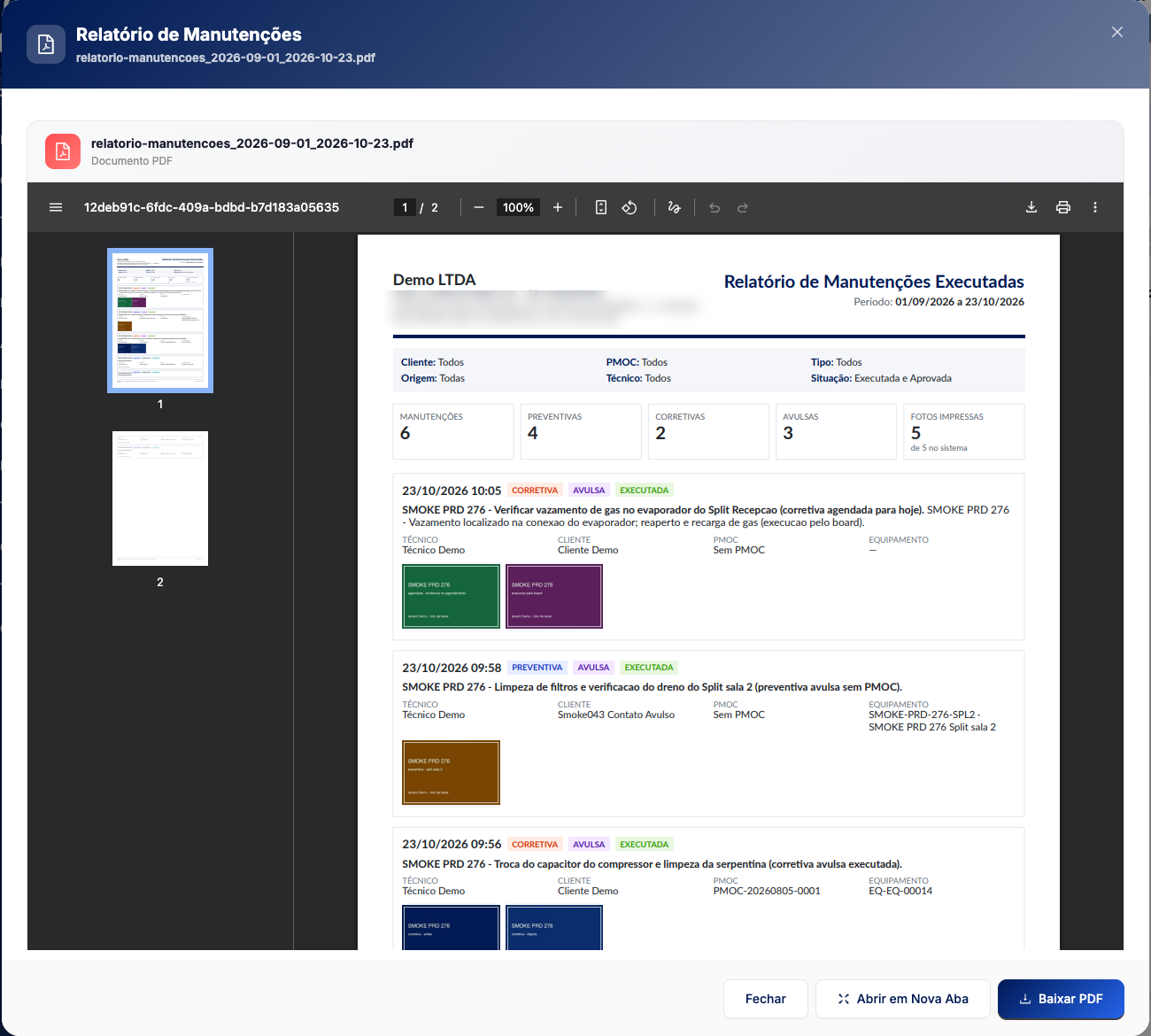1151x1036 pixels.
Task: Undo the last annotation
Action: pos(715,207)
